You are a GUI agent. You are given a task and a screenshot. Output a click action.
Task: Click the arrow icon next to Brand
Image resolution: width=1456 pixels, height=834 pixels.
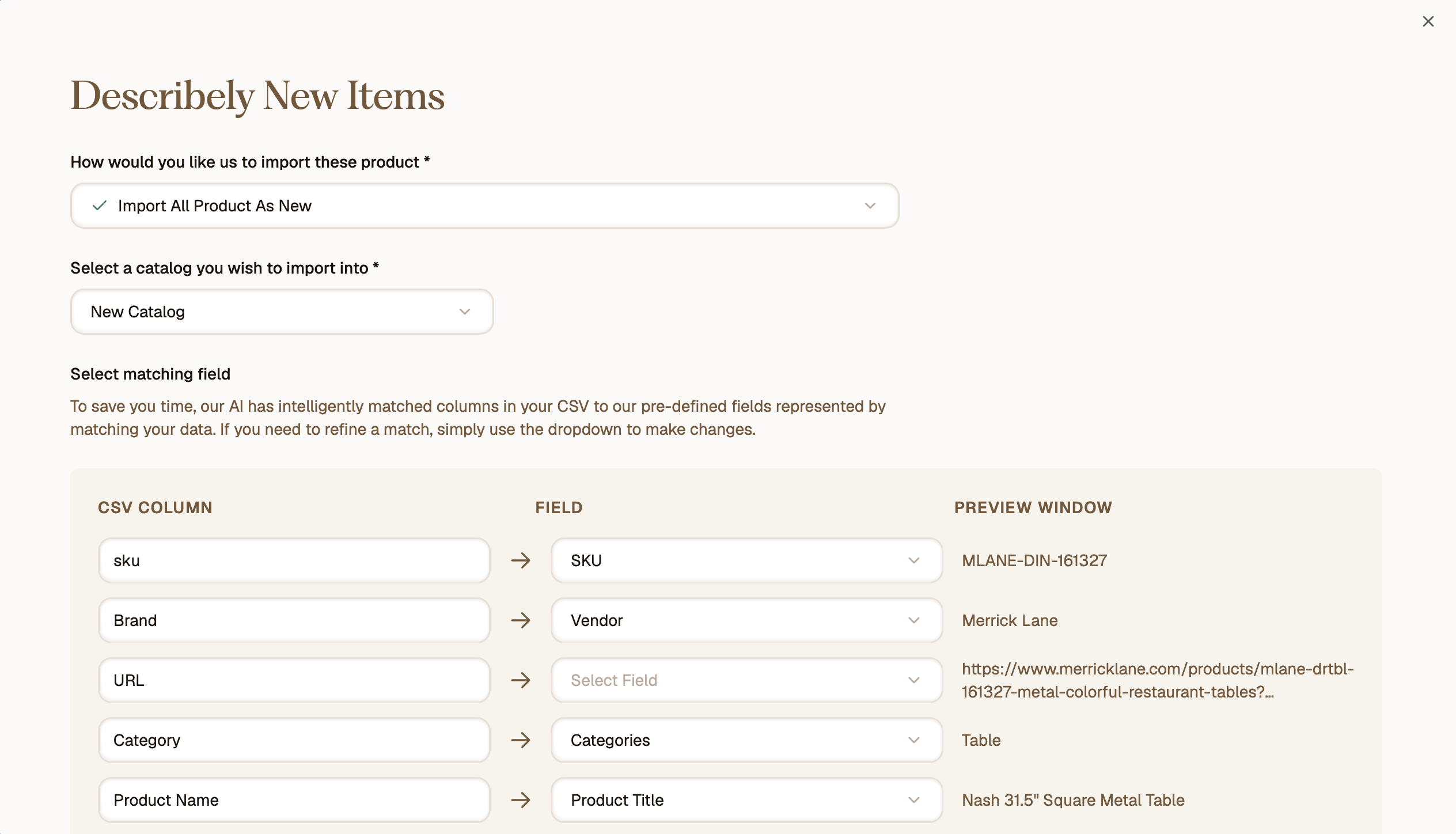point(521,620)
